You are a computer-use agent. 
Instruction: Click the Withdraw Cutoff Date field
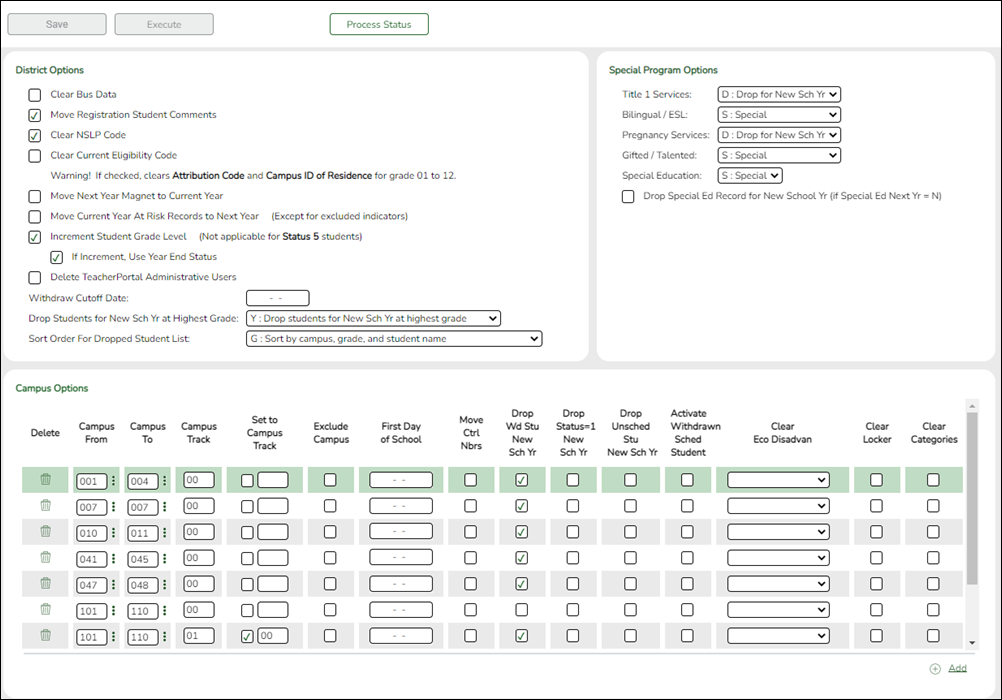(277, 298)
